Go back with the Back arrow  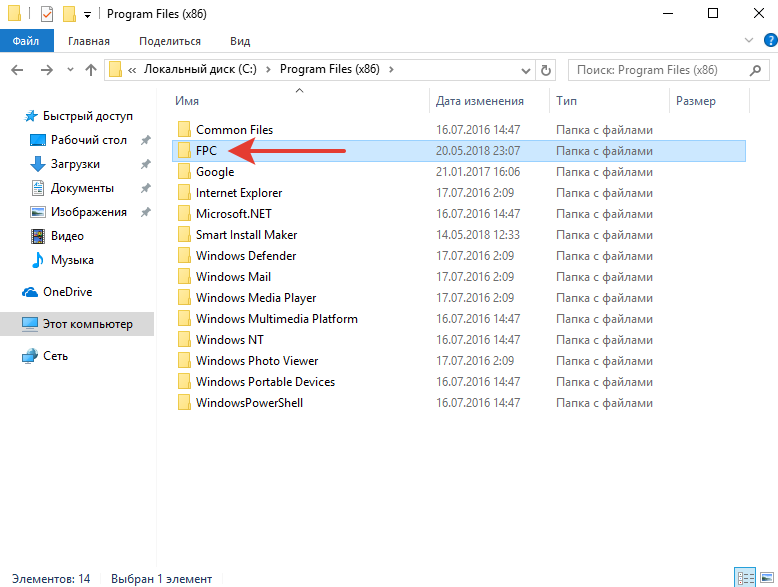pyautogui.click(x=17, y=70)
